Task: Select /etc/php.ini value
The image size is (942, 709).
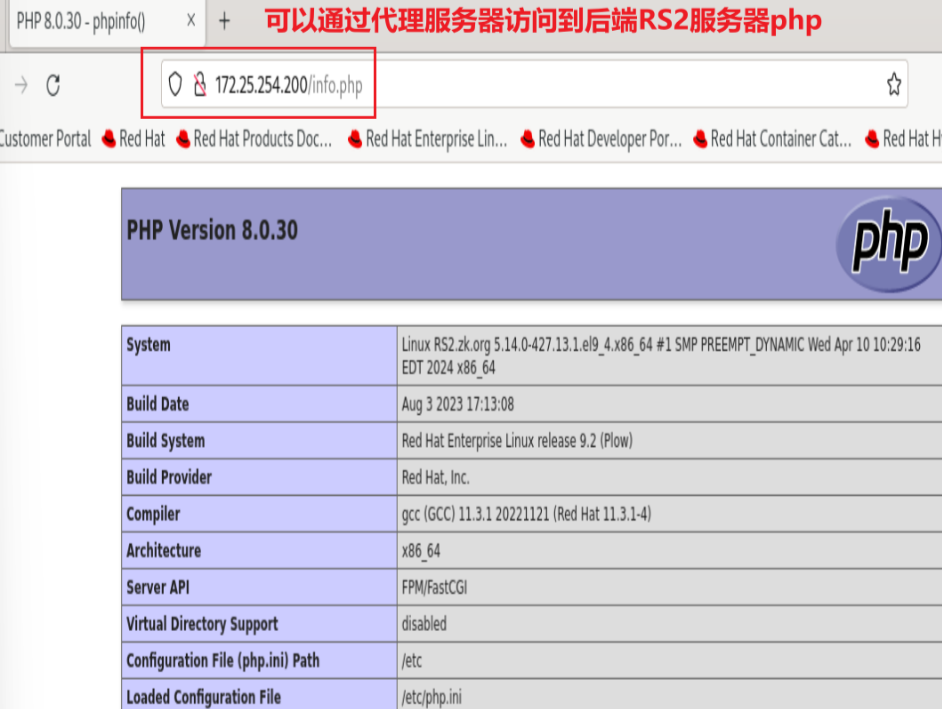Action: point(431,698)
